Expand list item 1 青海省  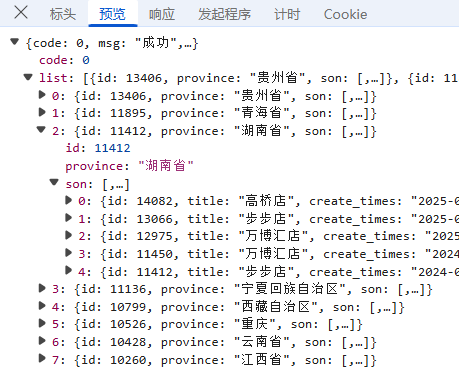coord(42,113)
